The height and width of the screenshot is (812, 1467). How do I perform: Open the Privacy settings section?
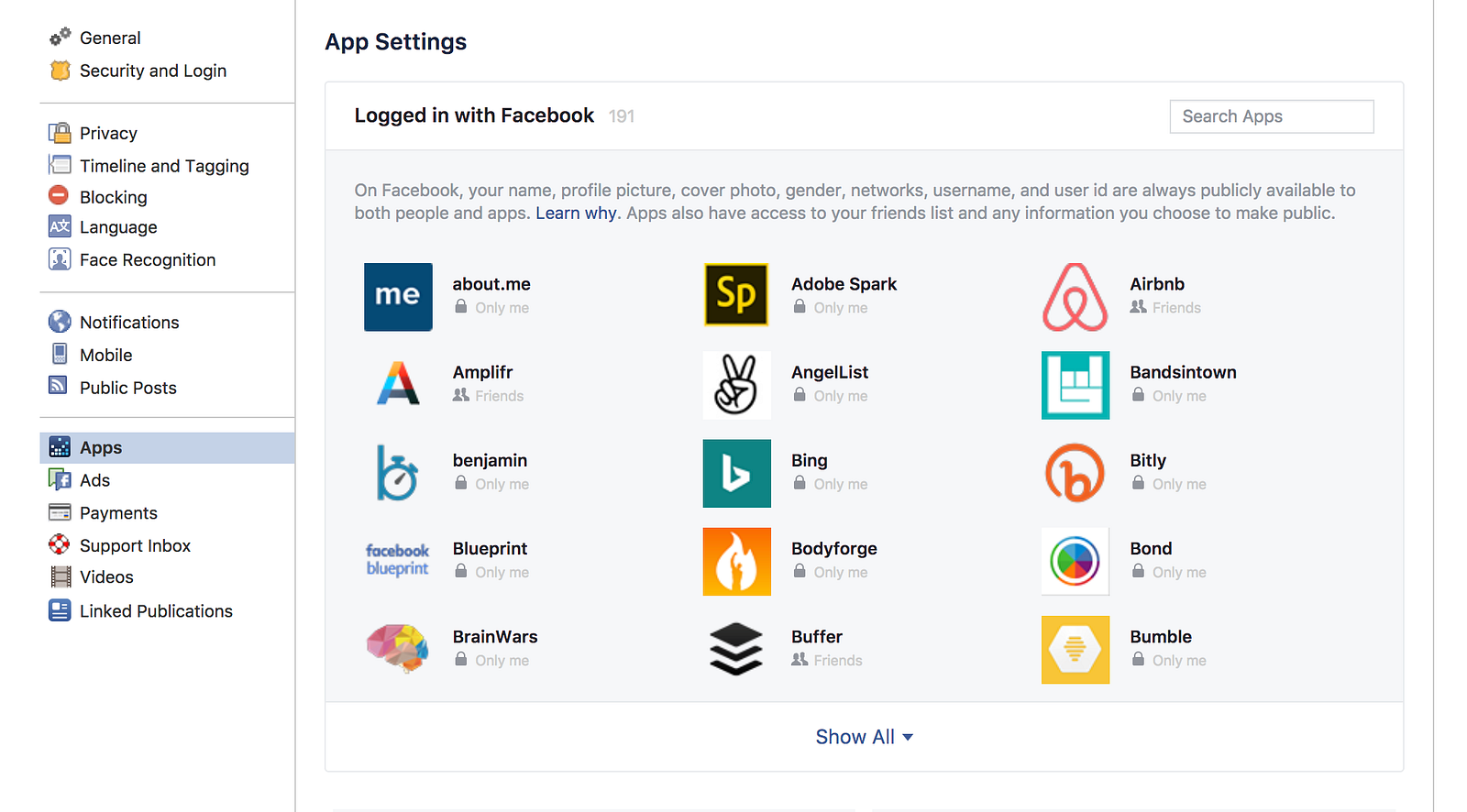click(x=108, y=134)
